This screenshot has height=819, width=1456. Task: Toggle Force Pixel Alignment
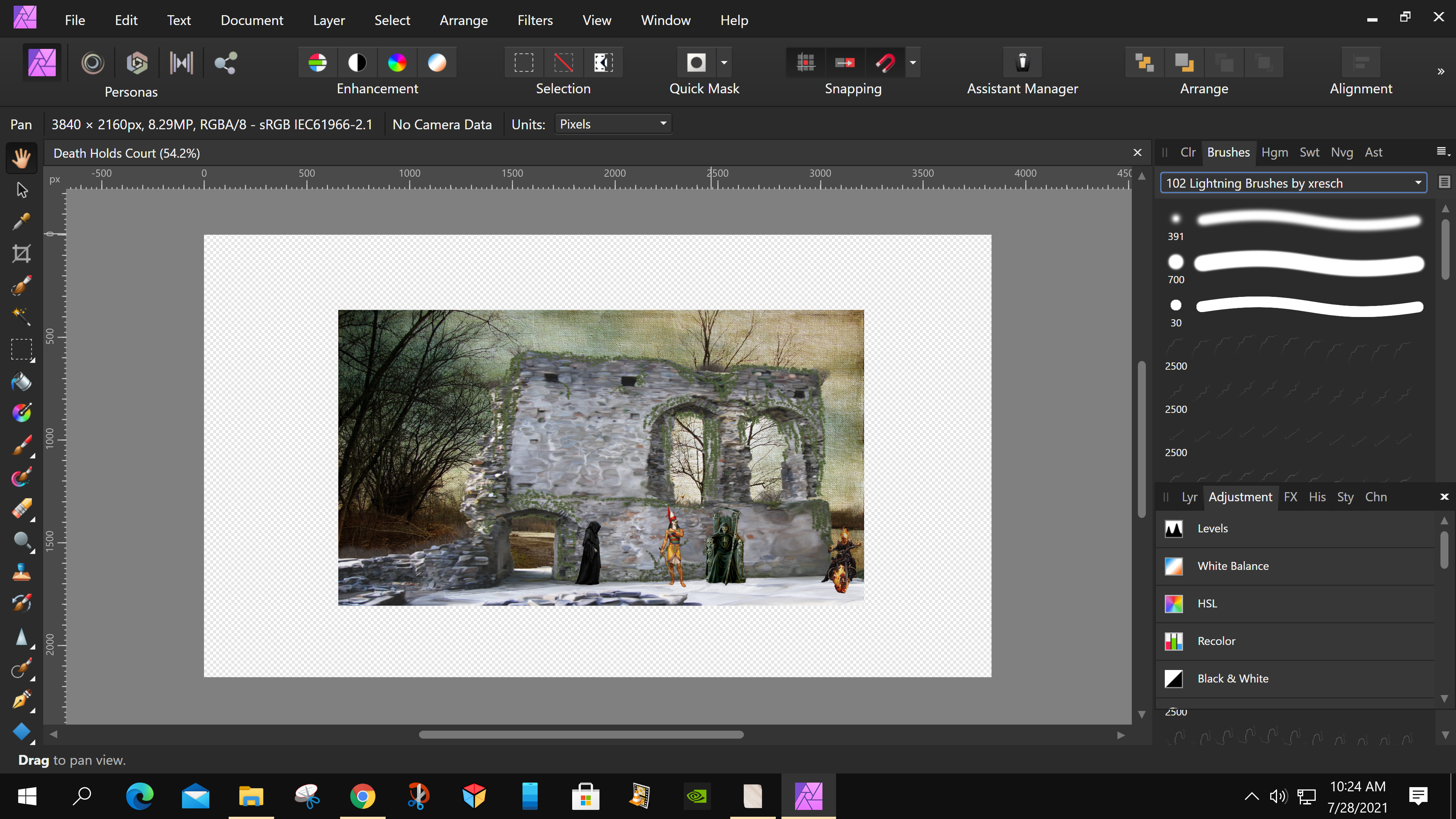click(806, 62)
